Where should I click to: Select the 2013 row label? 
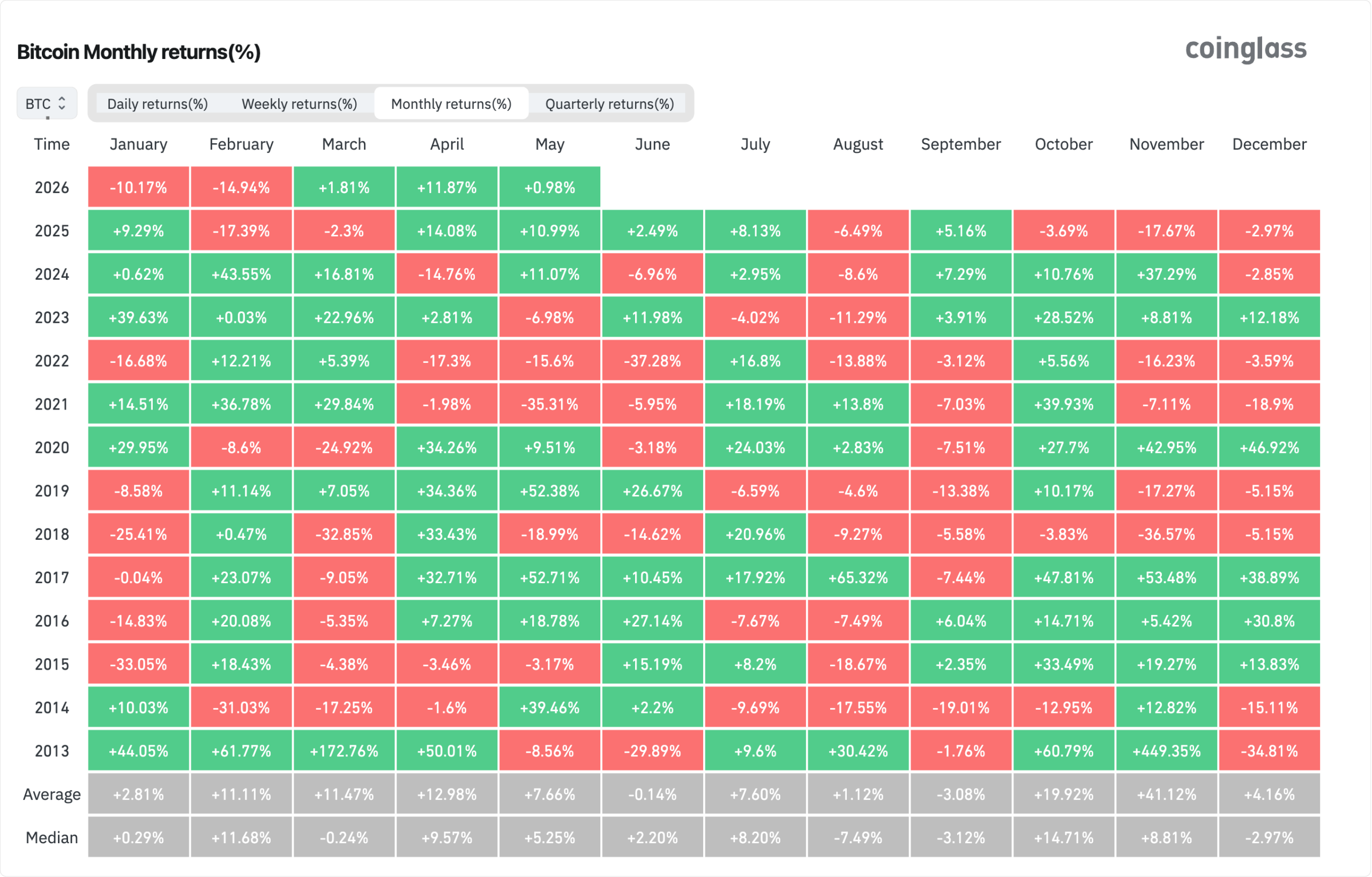[x=52, y=751]
